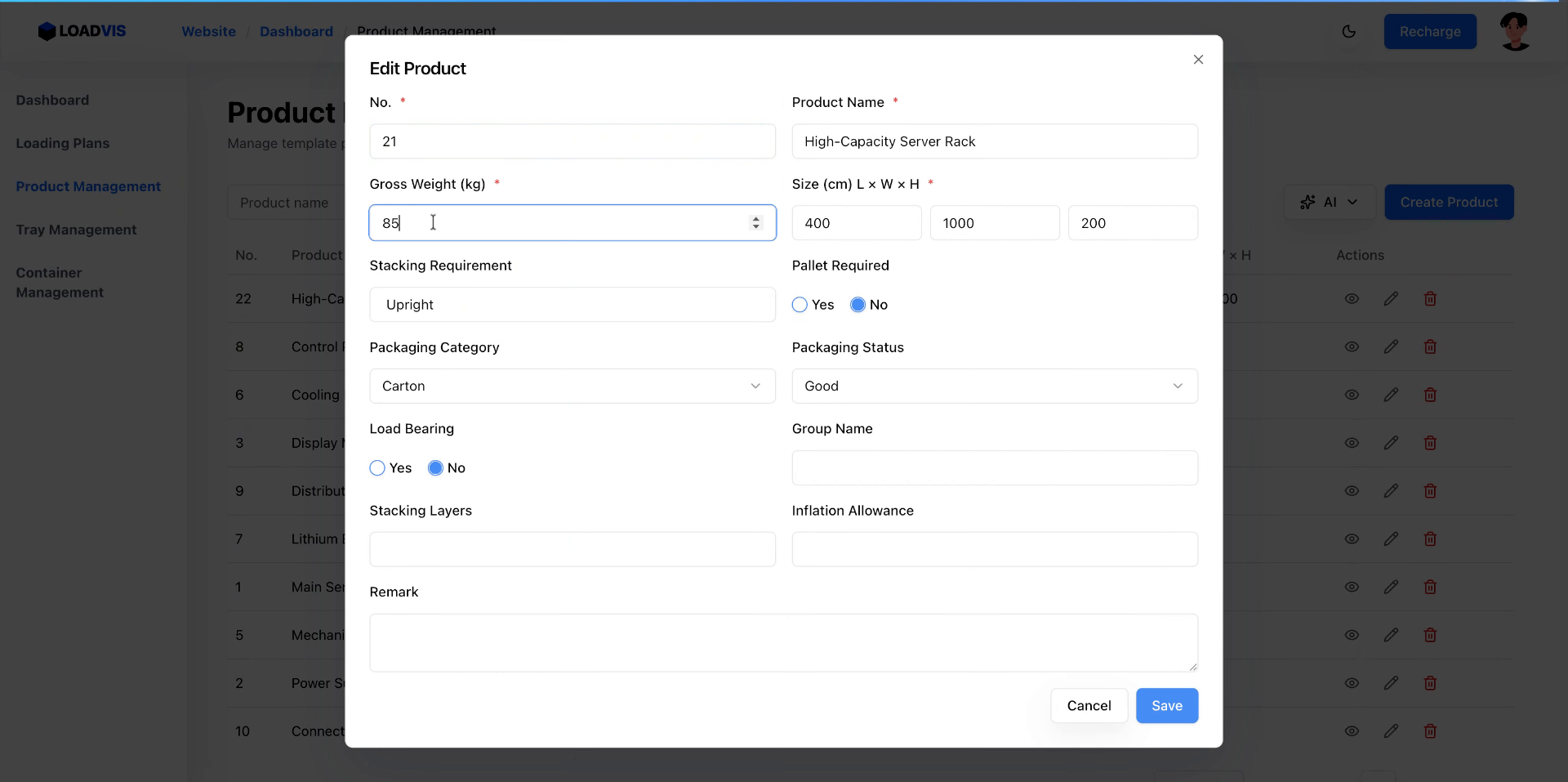Select Yes for Load Bearing
The image size is (1568, 782).
pyautogui.click(x=377, y=468)
